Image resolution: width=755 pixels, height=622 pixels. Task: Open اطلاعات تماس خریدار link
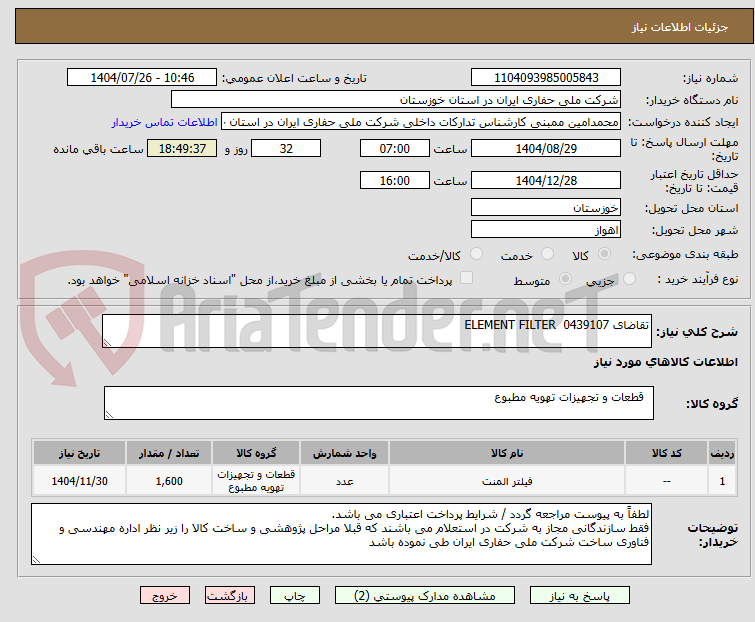[x=165, y=122]
